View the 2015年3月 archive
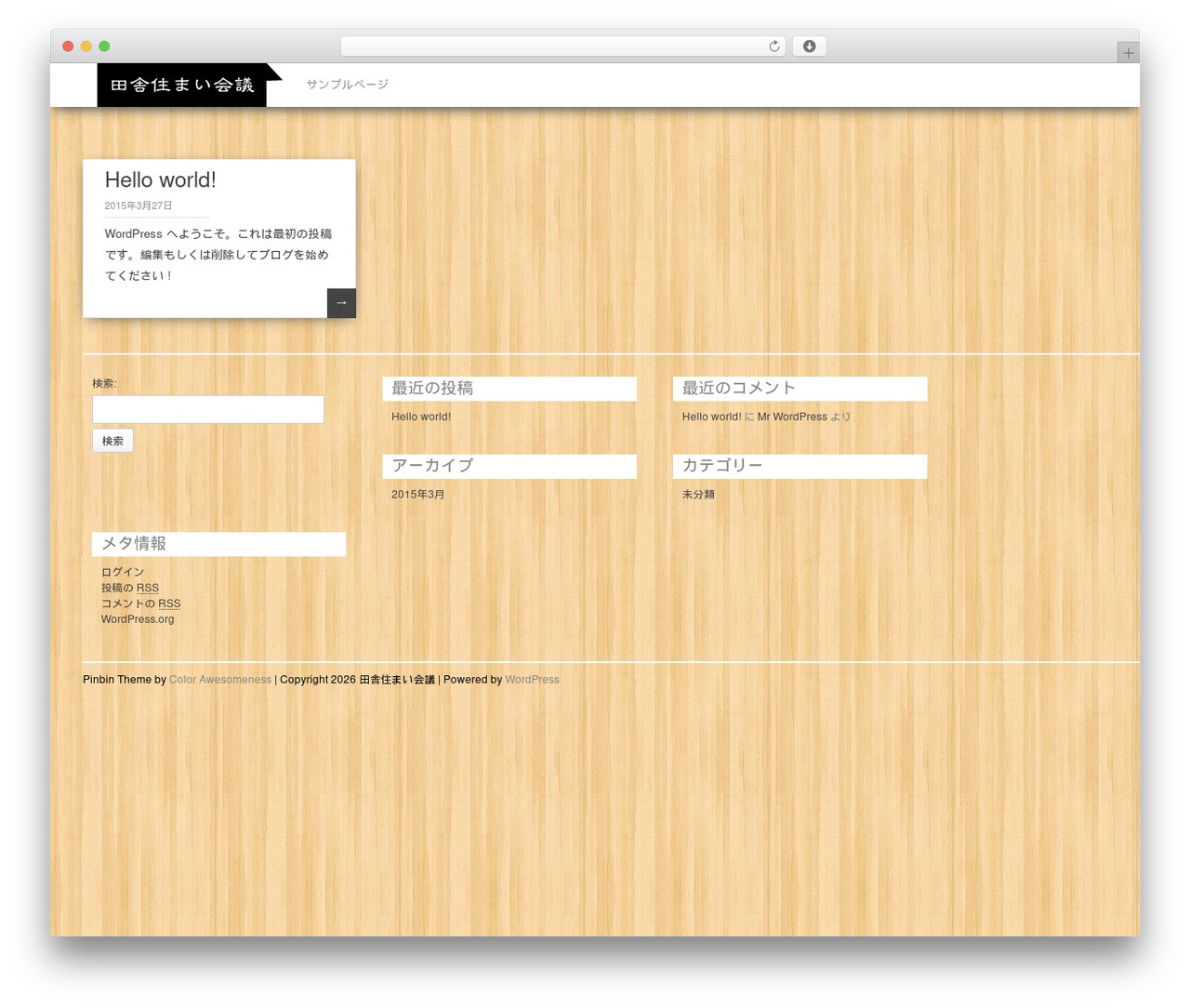This screenshot has width=1190, height=1008. click(417, 495)
